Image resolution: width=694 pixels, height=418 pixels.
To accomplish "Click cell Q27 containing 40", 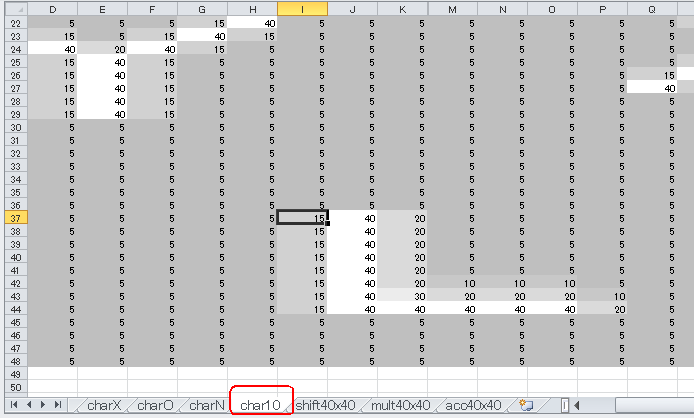I will [x=652, y=88].
